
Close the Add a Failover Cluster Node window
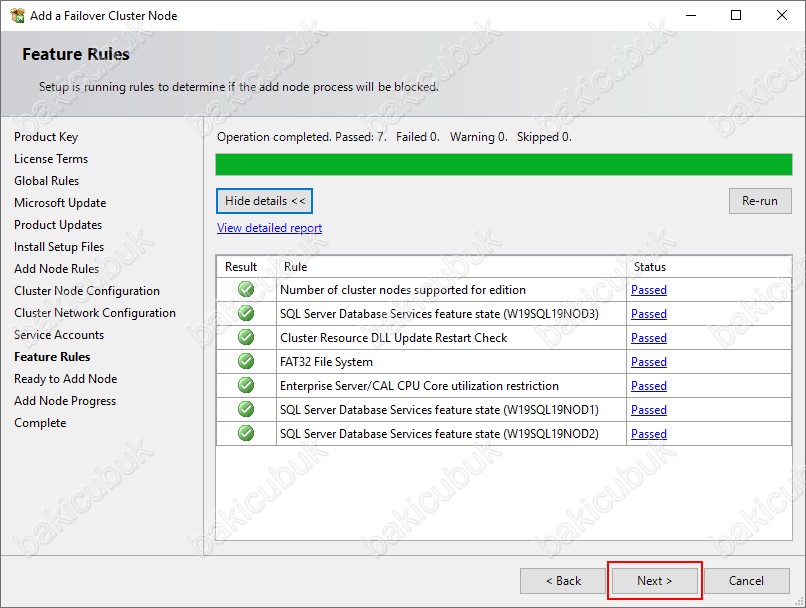[782, 15]
